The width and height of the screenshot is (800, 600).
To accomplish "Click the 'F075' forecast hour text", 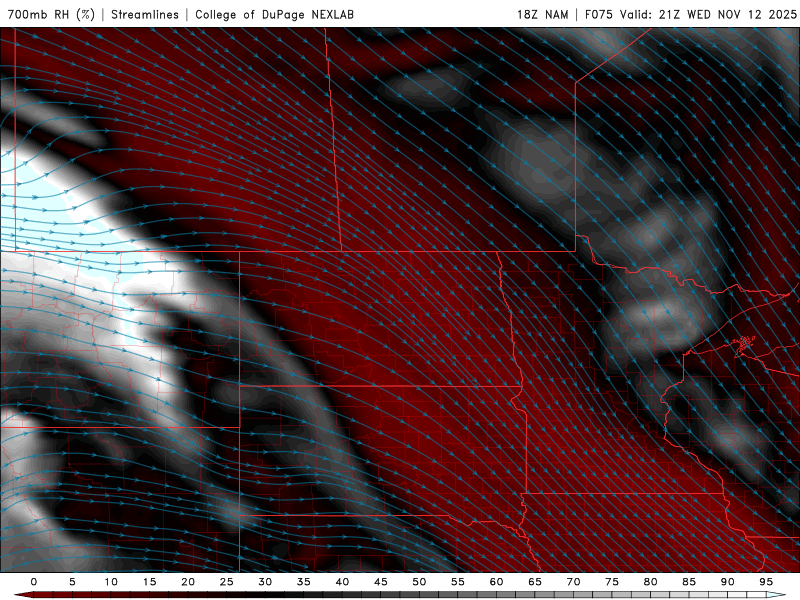I will [x=598, y=14].
